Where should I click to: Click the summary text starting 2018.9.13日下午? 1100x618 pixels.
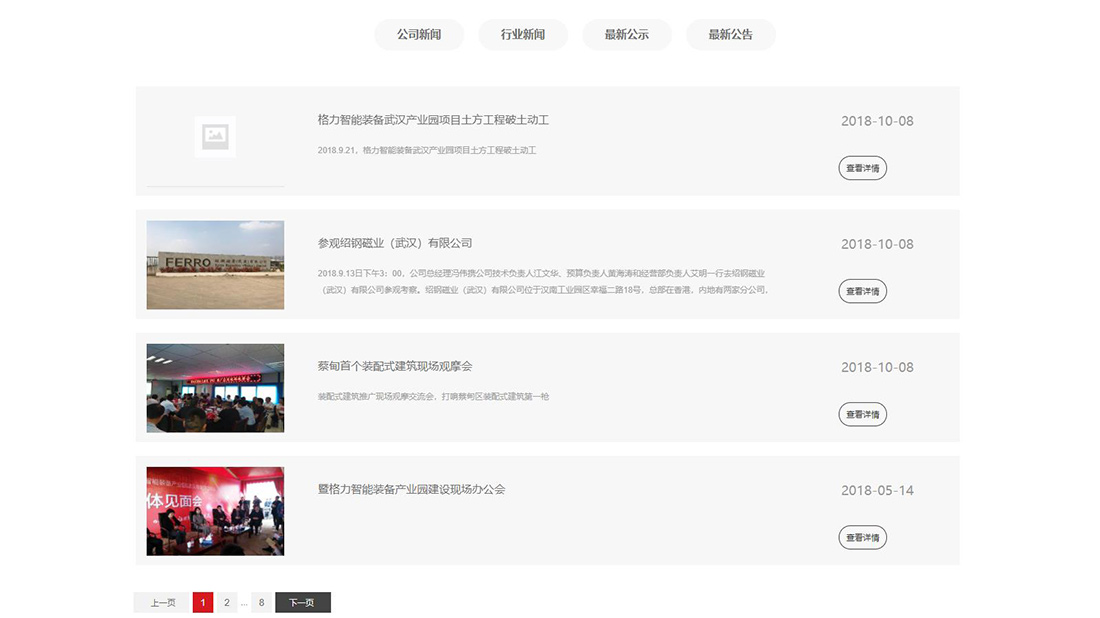click(544, 281)
